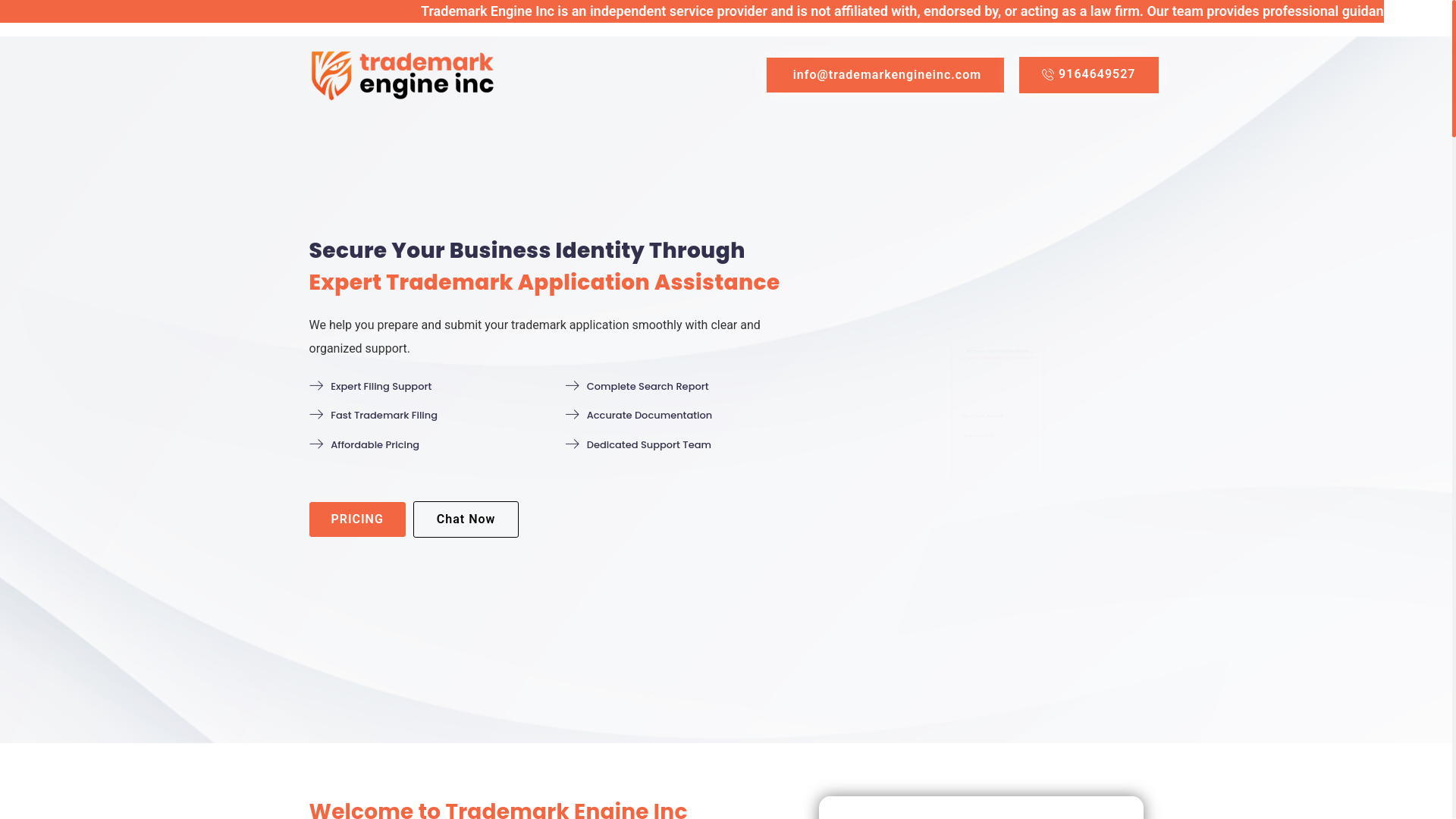The width and height of the screenshot is (1456, 819).
Task: Click the 'Fast Trademark Filing' text
Action: [x=384, y=416]
